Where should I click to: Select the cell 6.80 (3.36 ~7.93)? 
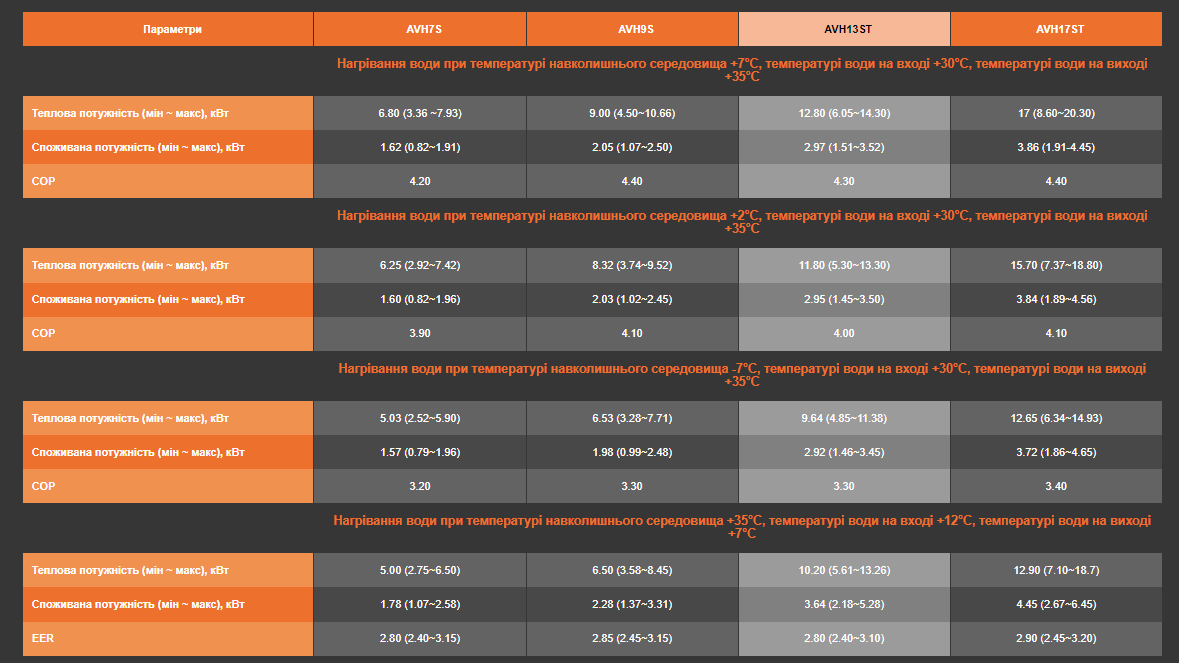click(x=419, y=113)
